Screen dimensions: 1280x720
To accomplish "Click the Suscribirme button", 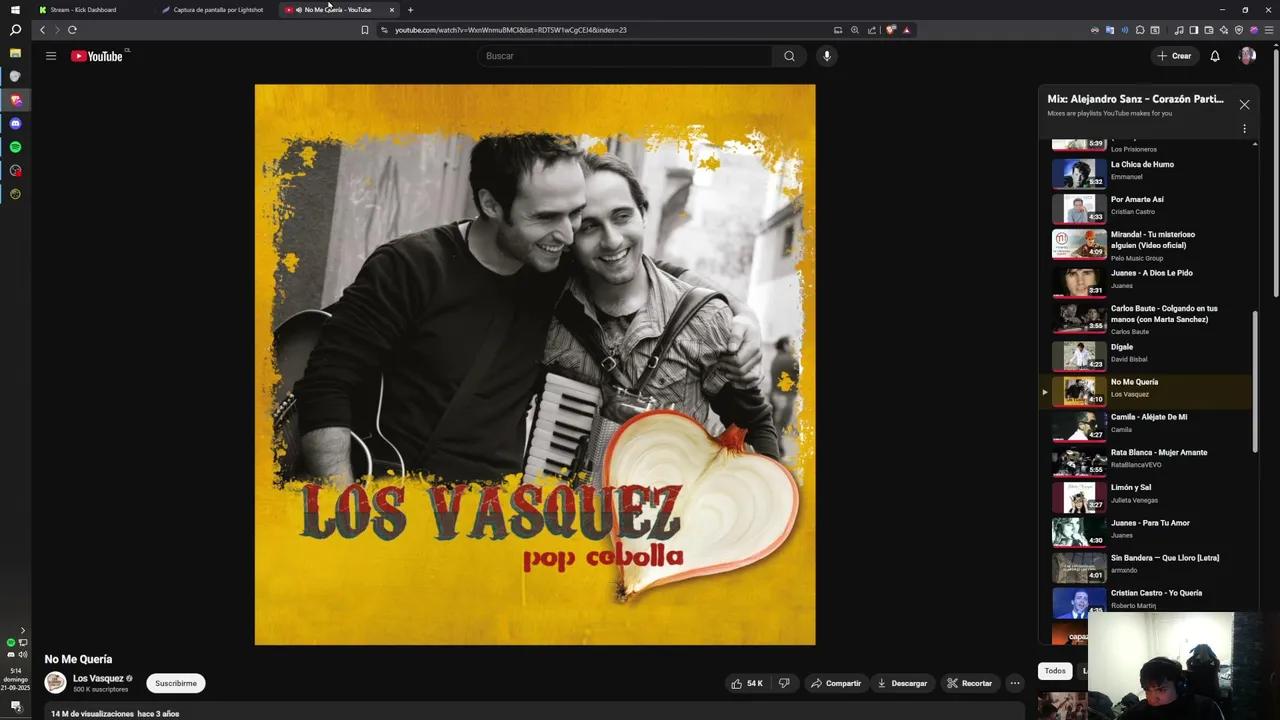I will 176,683.
